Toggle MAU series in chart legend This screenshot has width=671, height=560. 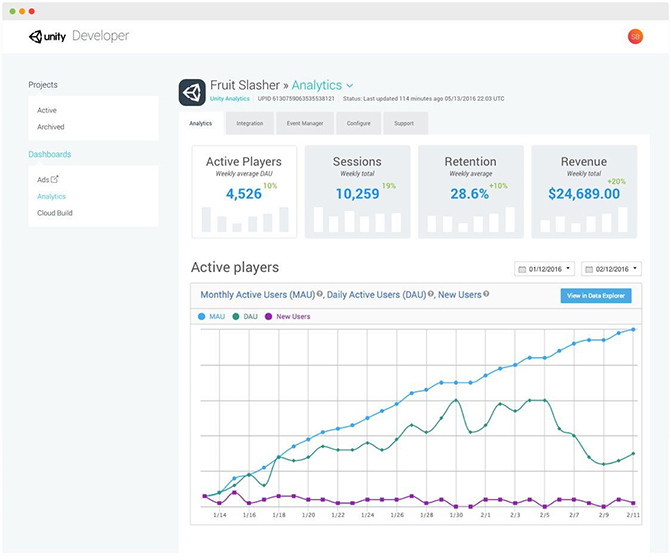211,317
